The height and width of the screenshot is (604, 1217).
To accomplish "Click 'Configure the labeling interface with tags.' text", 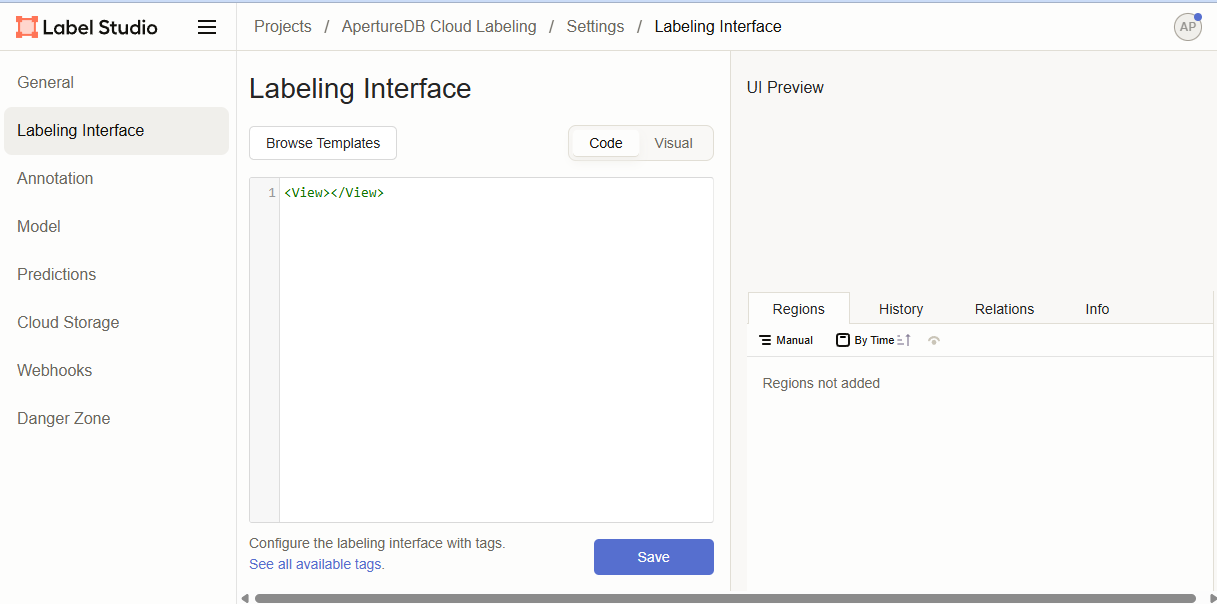I will click(x=377, y=544).
